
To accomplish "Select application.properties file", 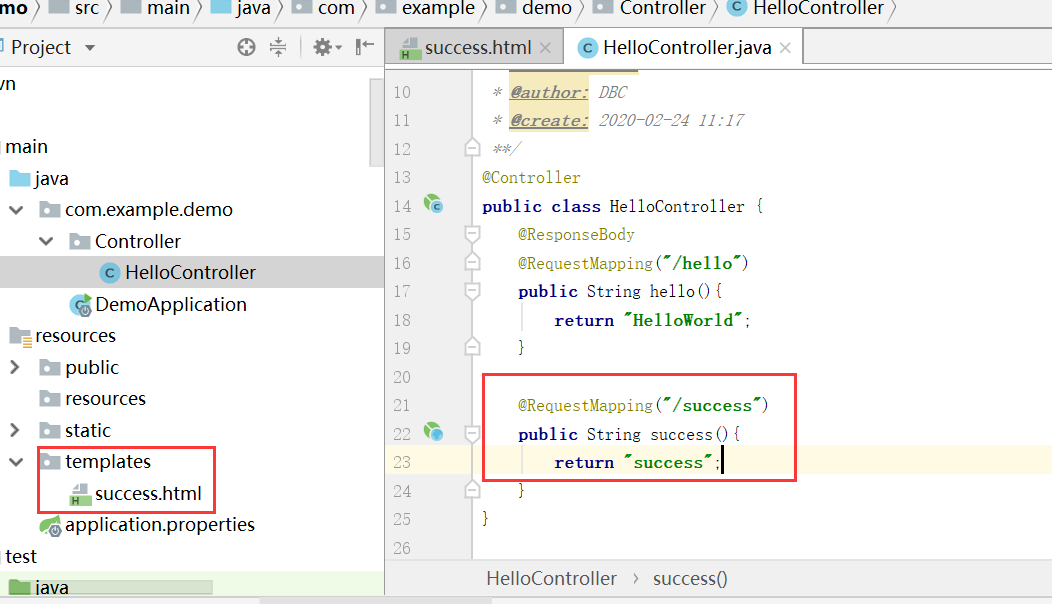I will point(160,525).
